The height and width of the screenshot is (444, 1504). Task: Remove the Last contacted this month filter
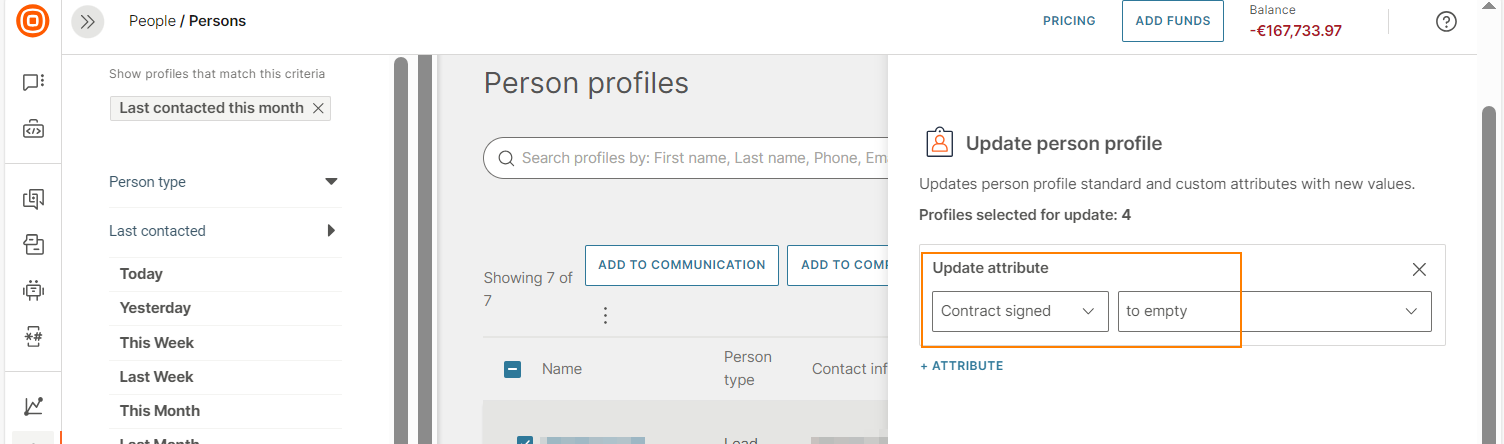coord(318,108)
